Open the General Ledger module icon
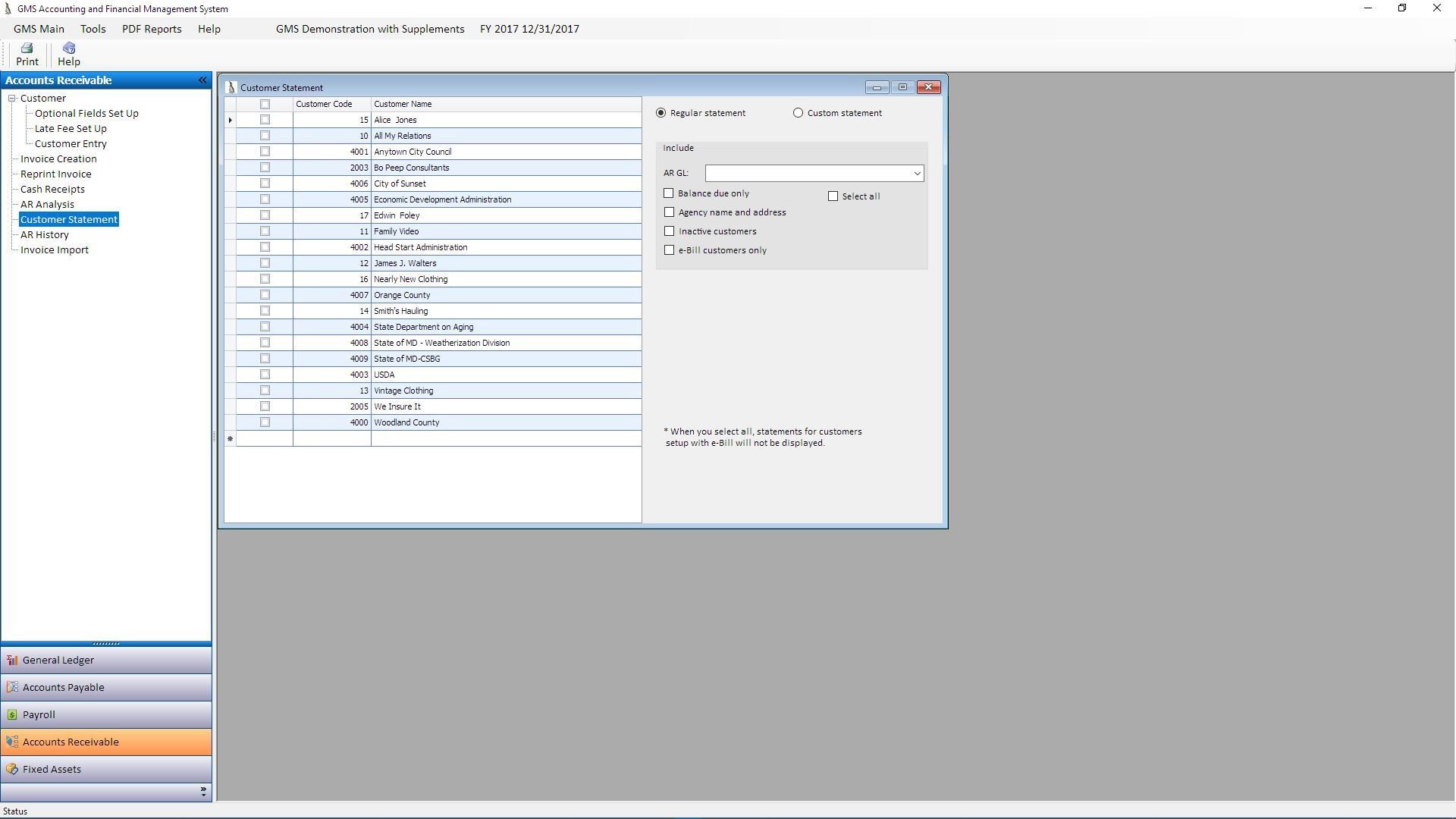This screenshot has height=819, width=1456. coord(12,661)
